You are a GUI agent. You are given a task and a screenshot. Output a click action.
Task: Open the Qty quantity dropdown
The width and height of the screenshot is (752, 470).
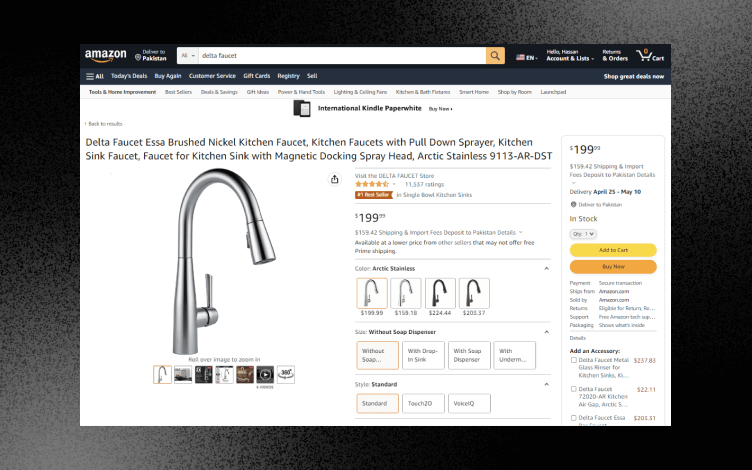[x=583, y=234]
